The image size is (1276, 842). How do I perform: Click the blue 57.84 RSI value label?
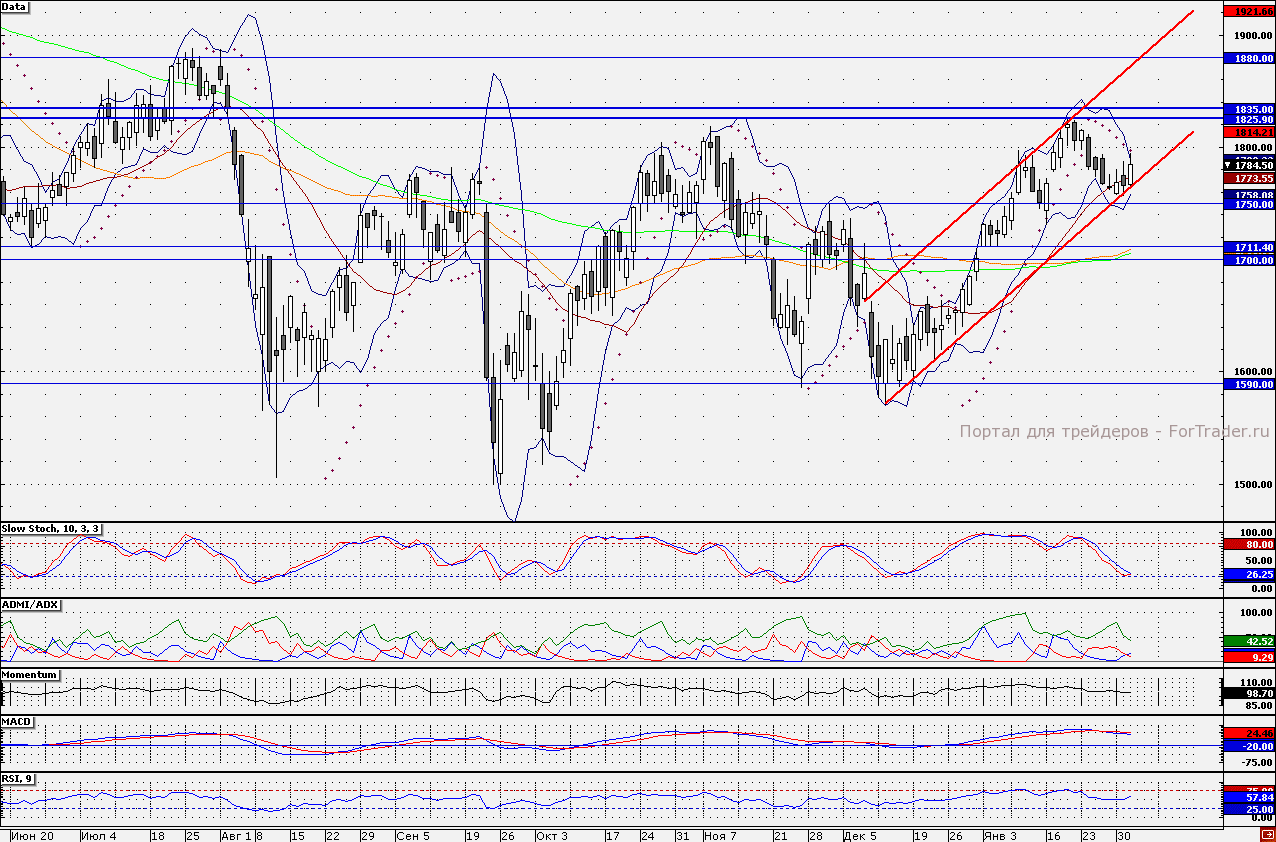point(1249,798)
